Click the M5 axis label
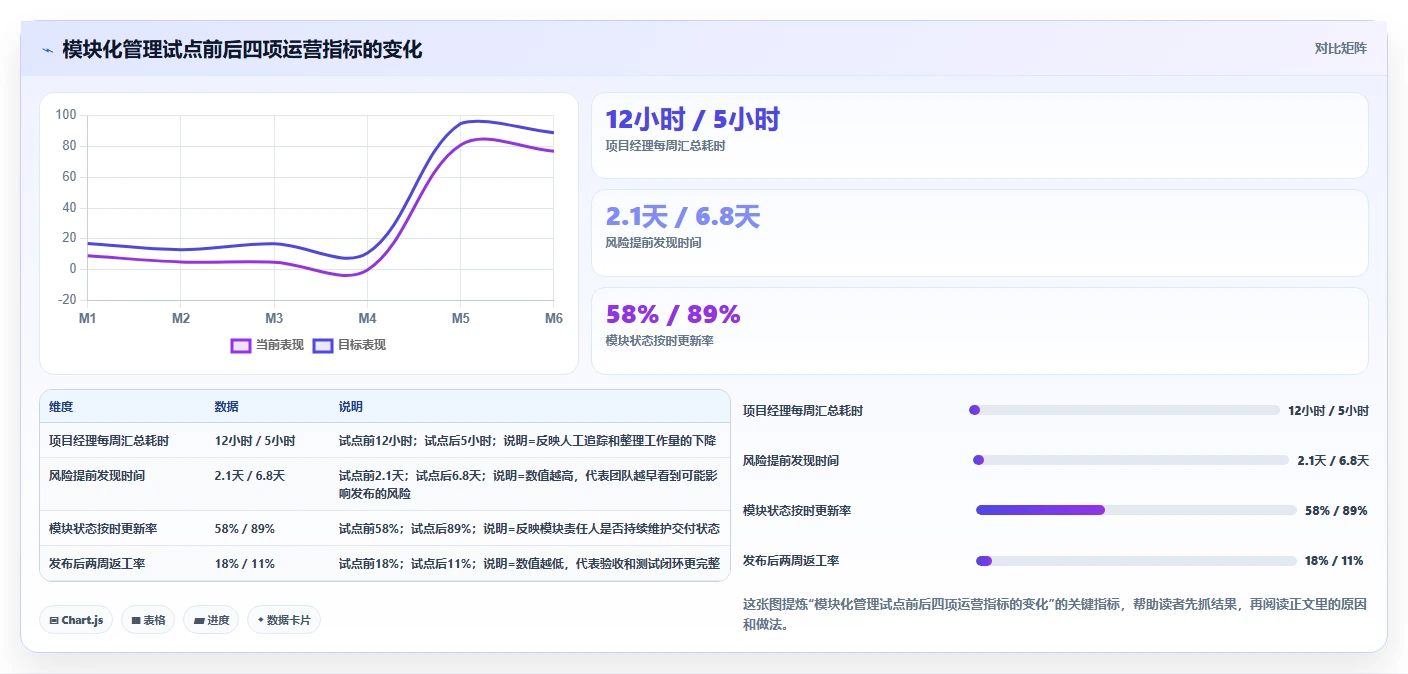Screen dimensions: 1408x674 [x=460, y=319]
